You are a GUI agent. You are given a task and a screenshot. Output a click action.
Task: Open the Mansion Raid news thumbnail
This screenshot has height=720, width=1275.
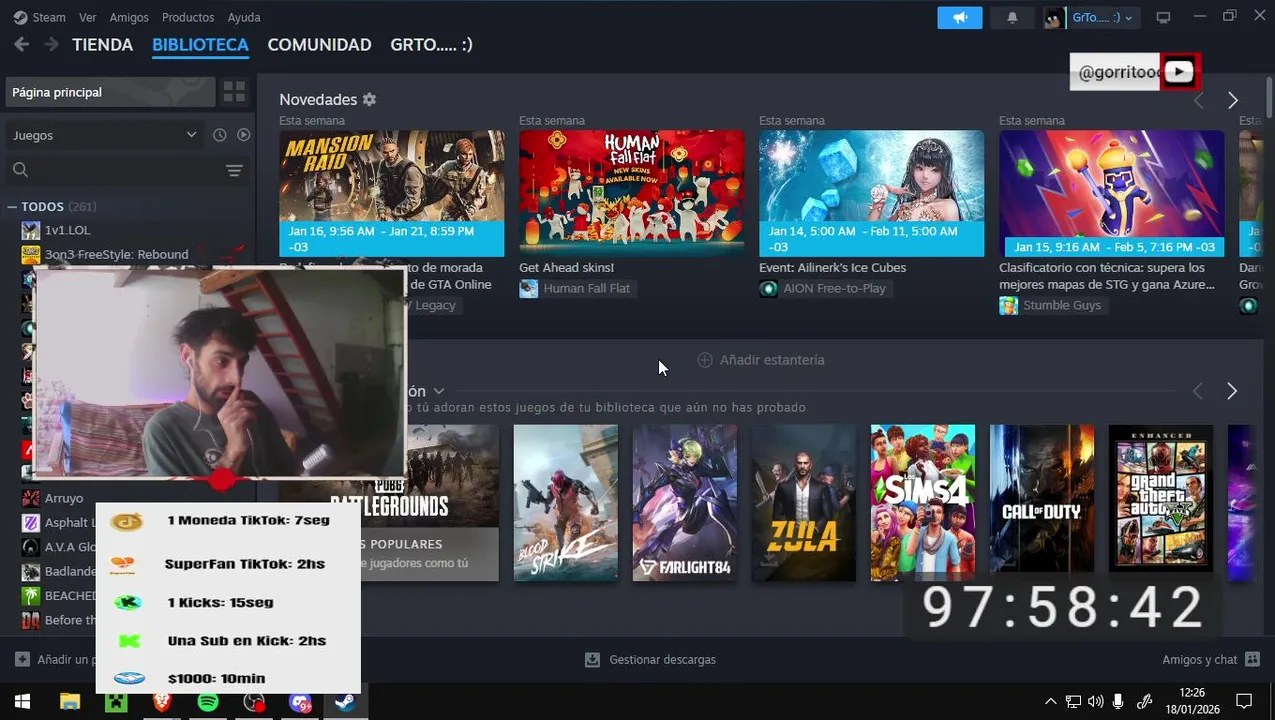(x=391, y=193)
